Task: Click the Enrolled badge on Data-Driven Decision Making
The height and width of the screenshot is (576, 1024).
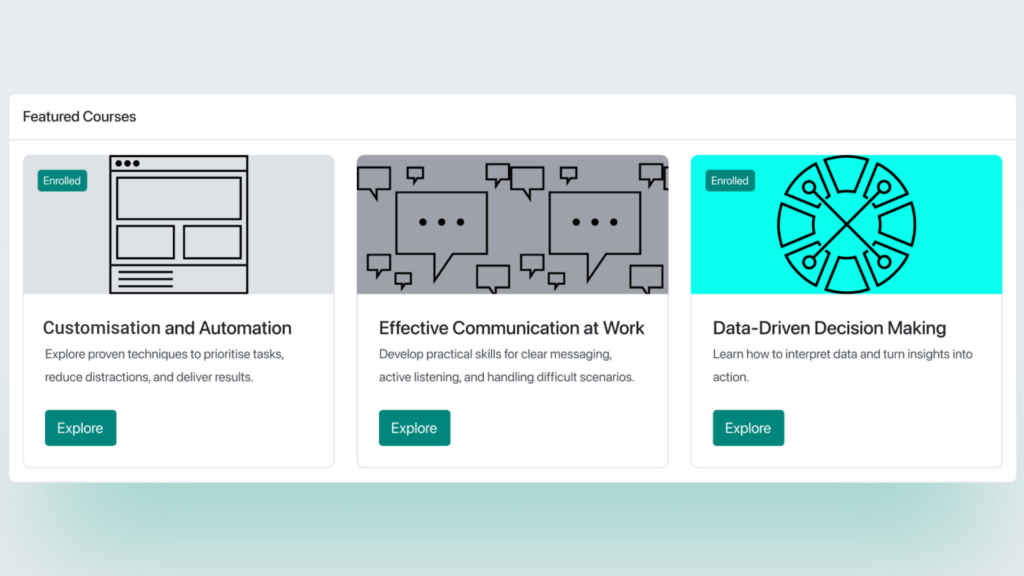Action: [729, 181]
